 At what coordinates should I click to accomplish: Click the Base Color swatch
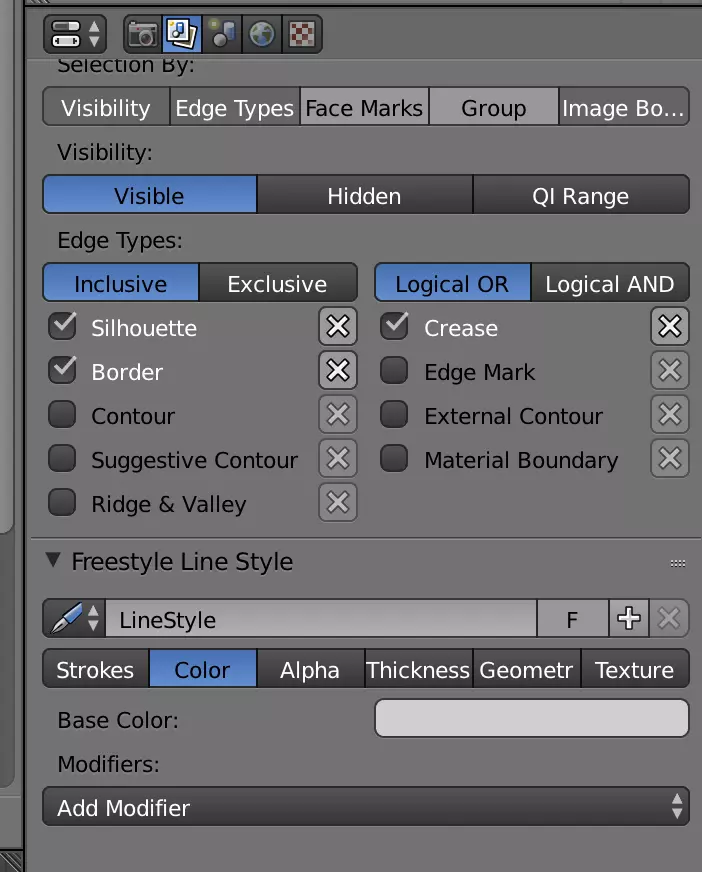(x=531, y=718)
